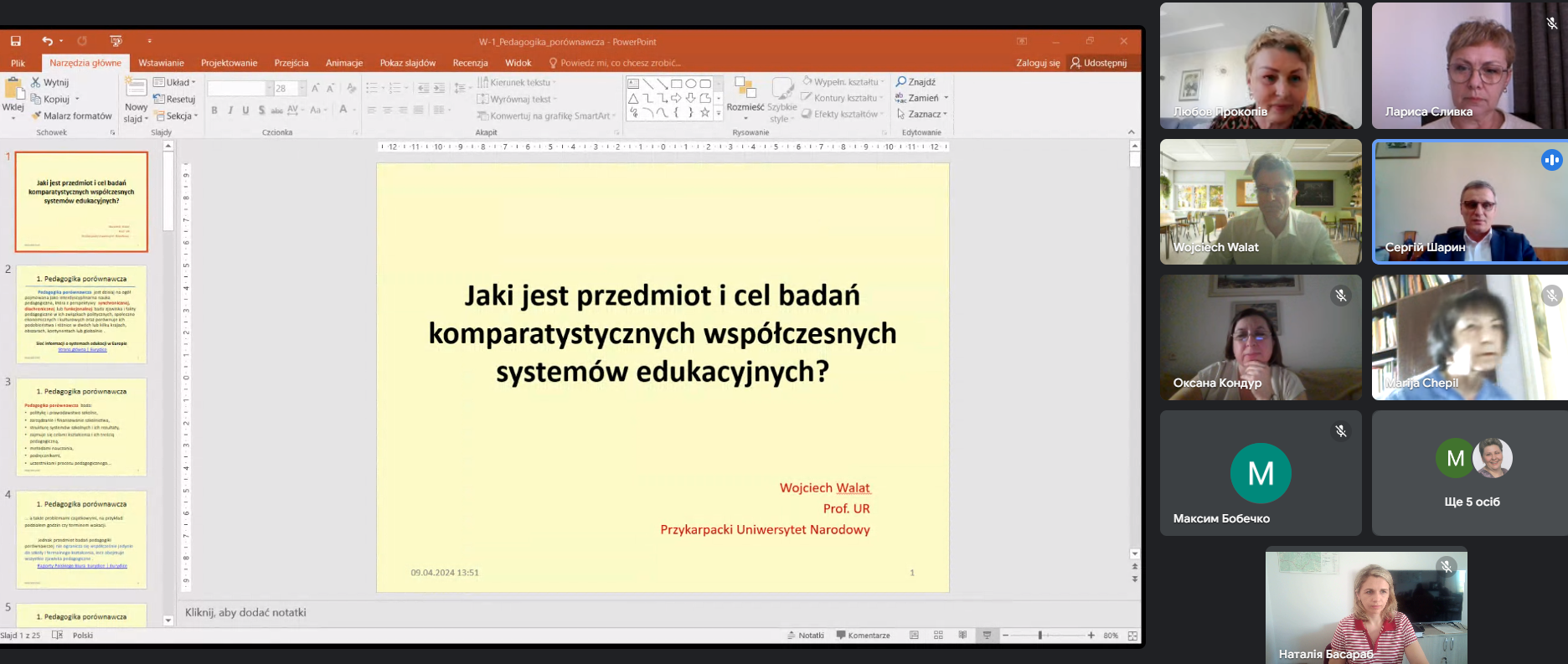
Task: Select the Malarz formatów format painter
Action: coord(71,116)
